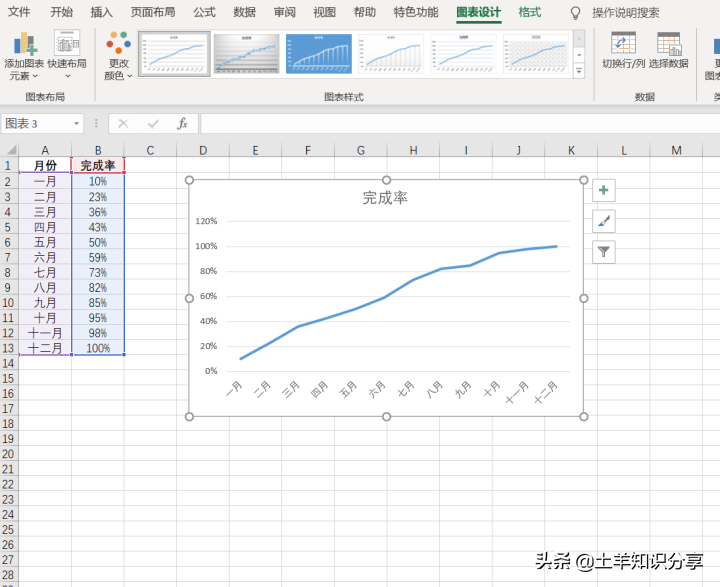Image resolution: width=720 pixels, height=587 pixels.
Task: Select column B header
Action: (98, 150)
